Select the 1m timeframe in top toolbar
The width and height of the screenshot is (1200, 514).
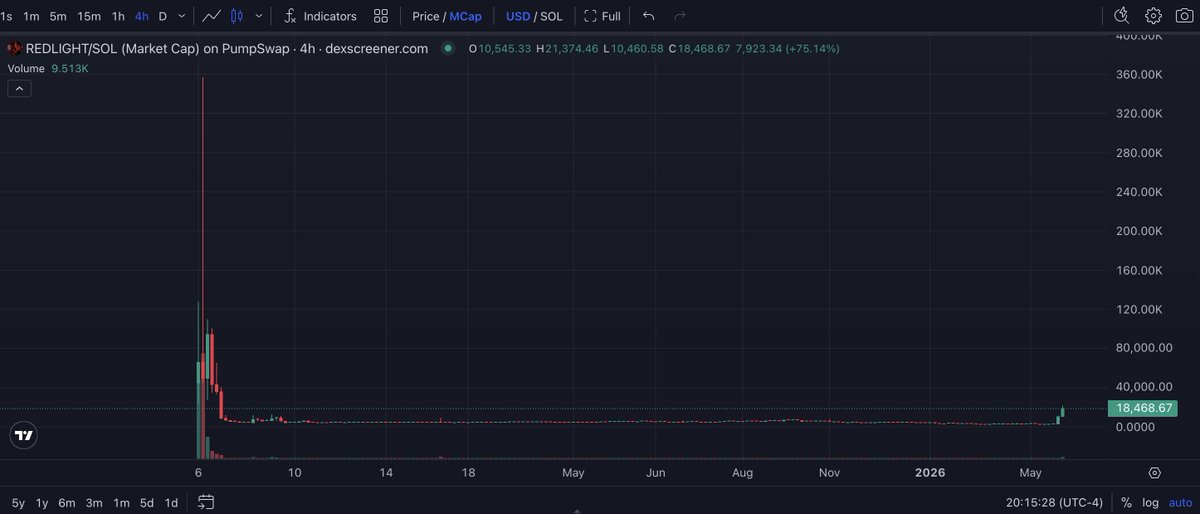click(32, 16)
